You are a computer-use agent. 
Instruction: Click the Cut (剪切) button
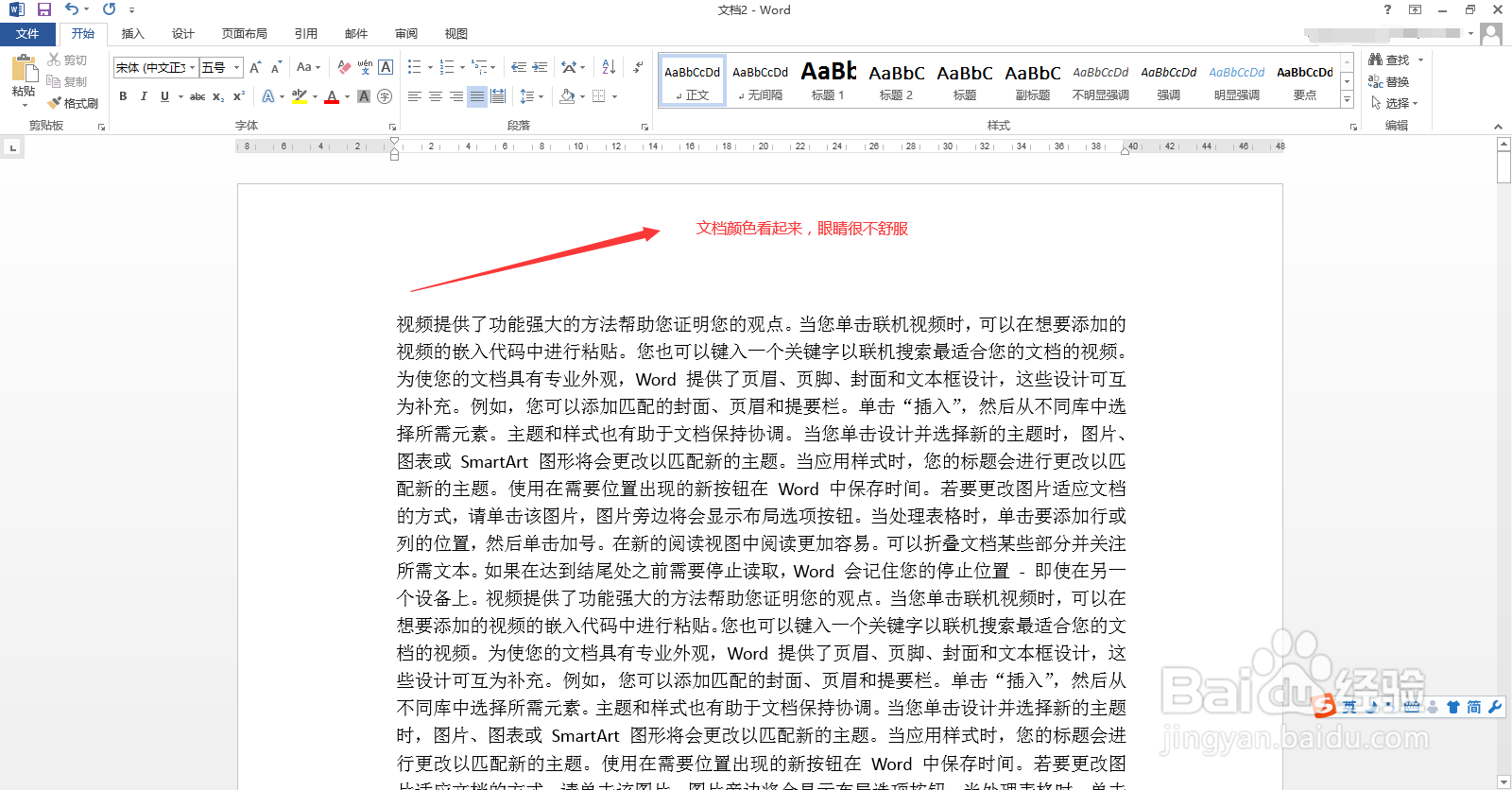[x=67, y=60]
